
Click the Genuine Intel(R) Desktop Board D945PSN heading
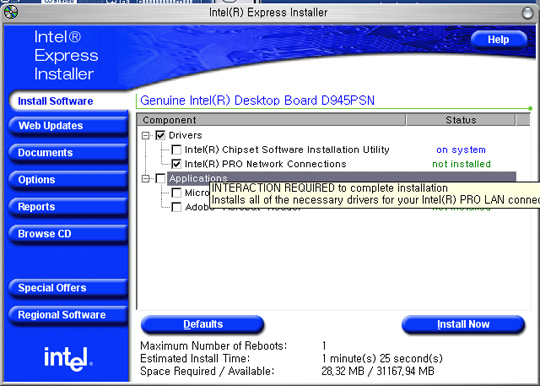coord(257,101)
